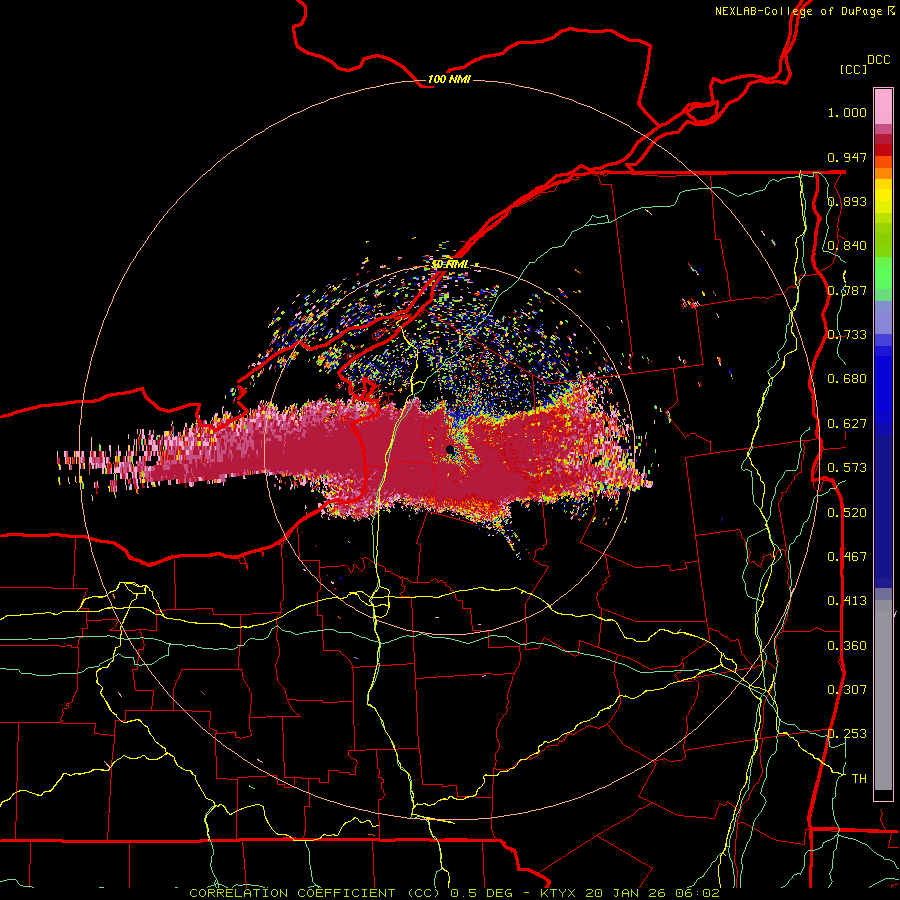Click the KTYX station identifier in footer
900x900 pixels.
[559, 893]
